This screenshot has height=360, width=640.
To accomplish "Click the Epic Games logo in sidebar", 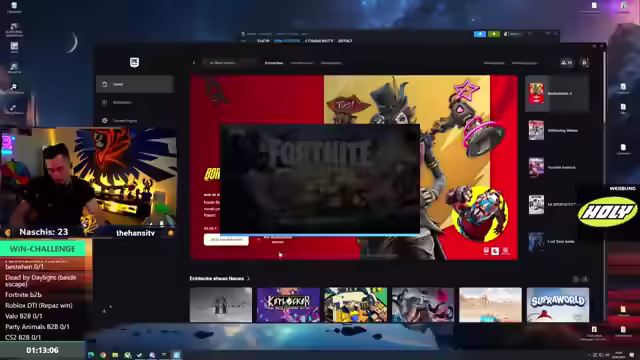I will click(134, 62).
